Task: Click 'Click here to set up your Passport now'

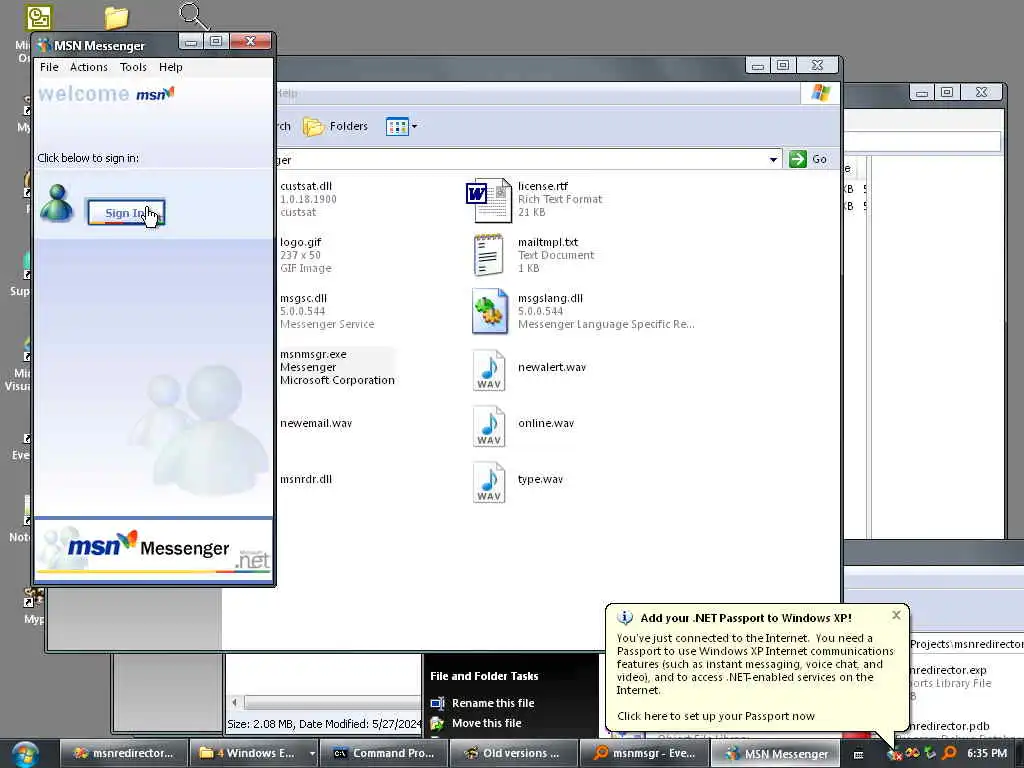Action: pos(716,716)
